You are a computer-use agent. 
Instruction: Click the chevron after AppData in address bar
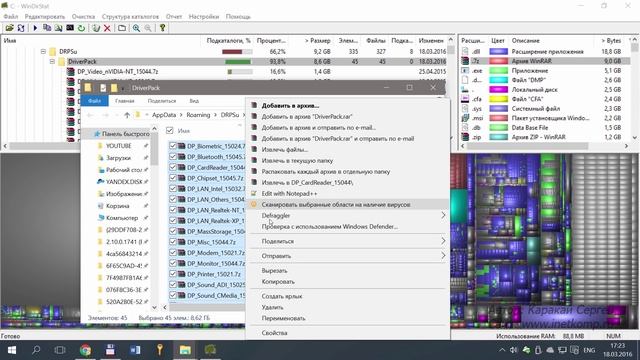click(x=181, y=115)
